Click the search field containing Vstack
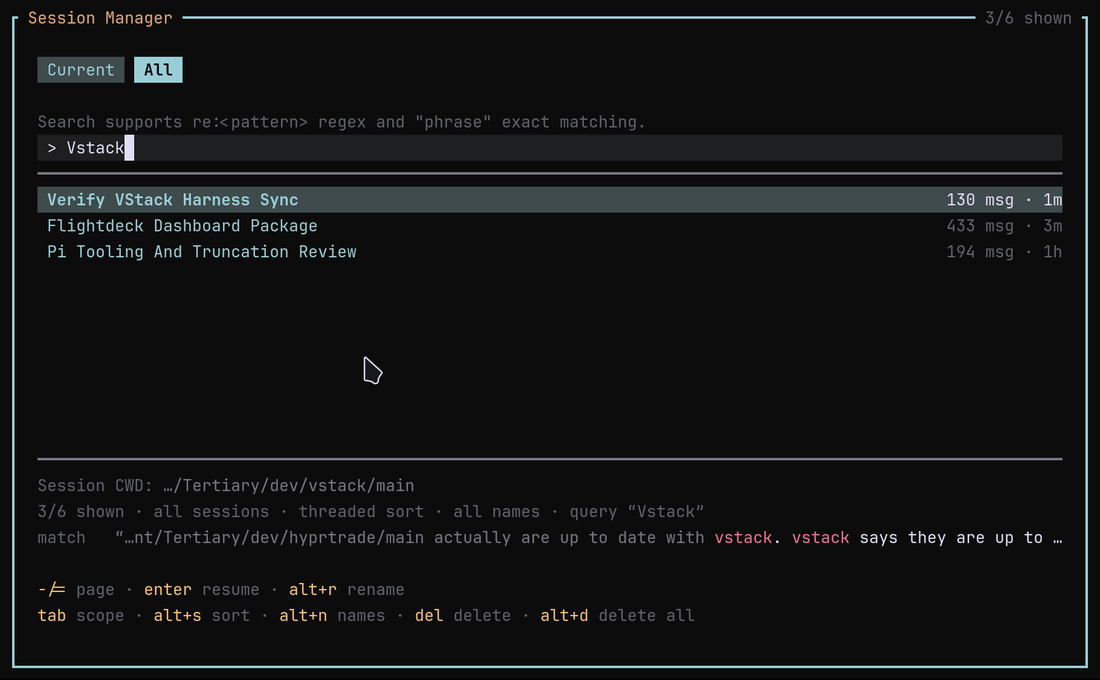Viewport: 1100px width, 680px height. coord(550,148)
